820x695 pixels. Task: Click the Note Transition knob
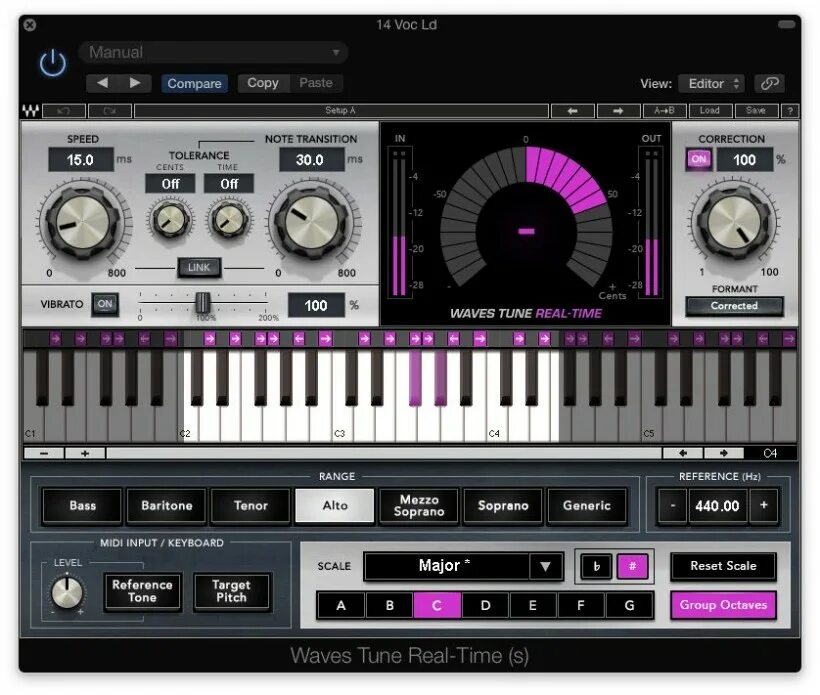(312, 222)
